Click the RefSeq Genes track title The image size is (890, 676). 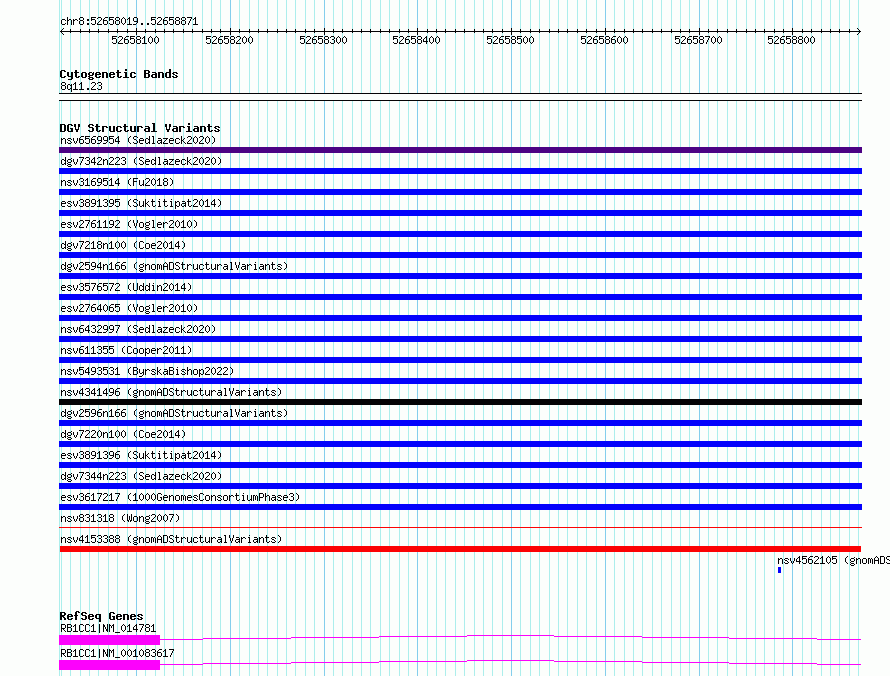point(101,616)
